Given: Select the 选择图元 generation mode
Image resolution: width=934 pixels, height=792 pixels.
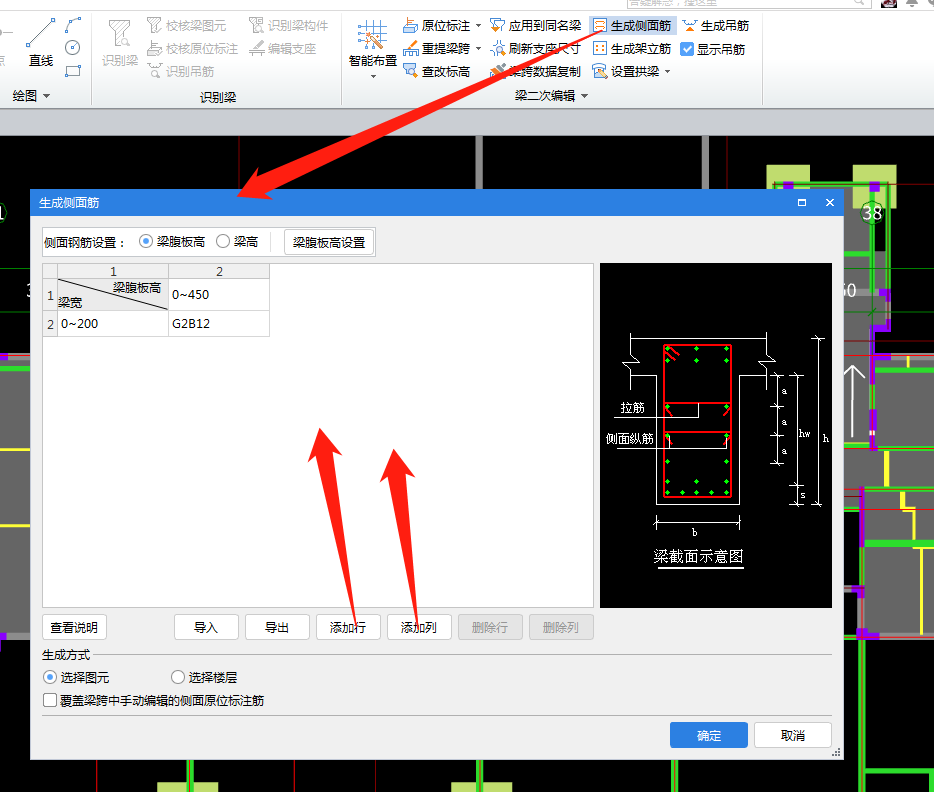Looking at the screenshot, I should click(x=50, y=677).
